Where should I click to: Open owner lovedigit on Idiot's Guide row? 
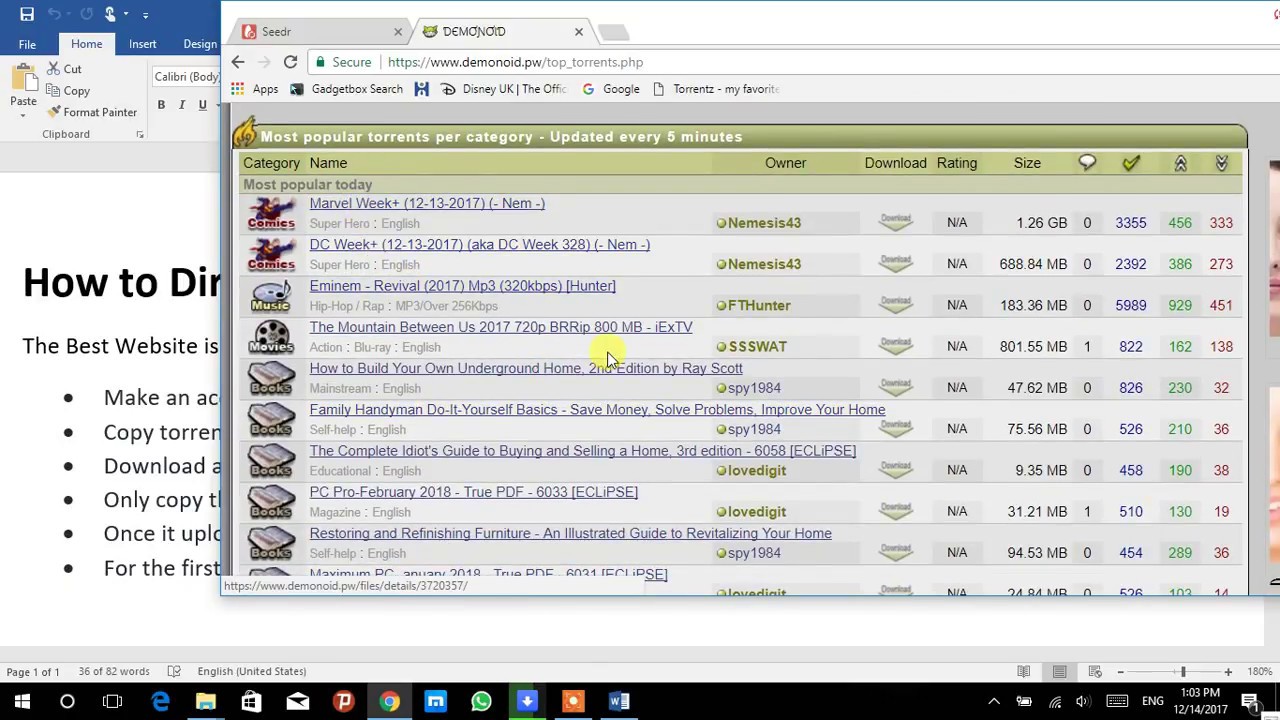(x=757, y=470)
